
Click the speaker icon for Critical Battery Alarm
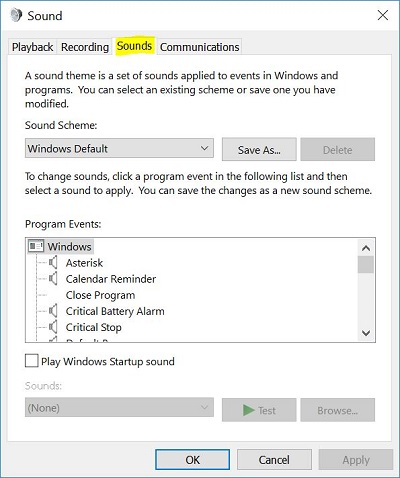53,311
